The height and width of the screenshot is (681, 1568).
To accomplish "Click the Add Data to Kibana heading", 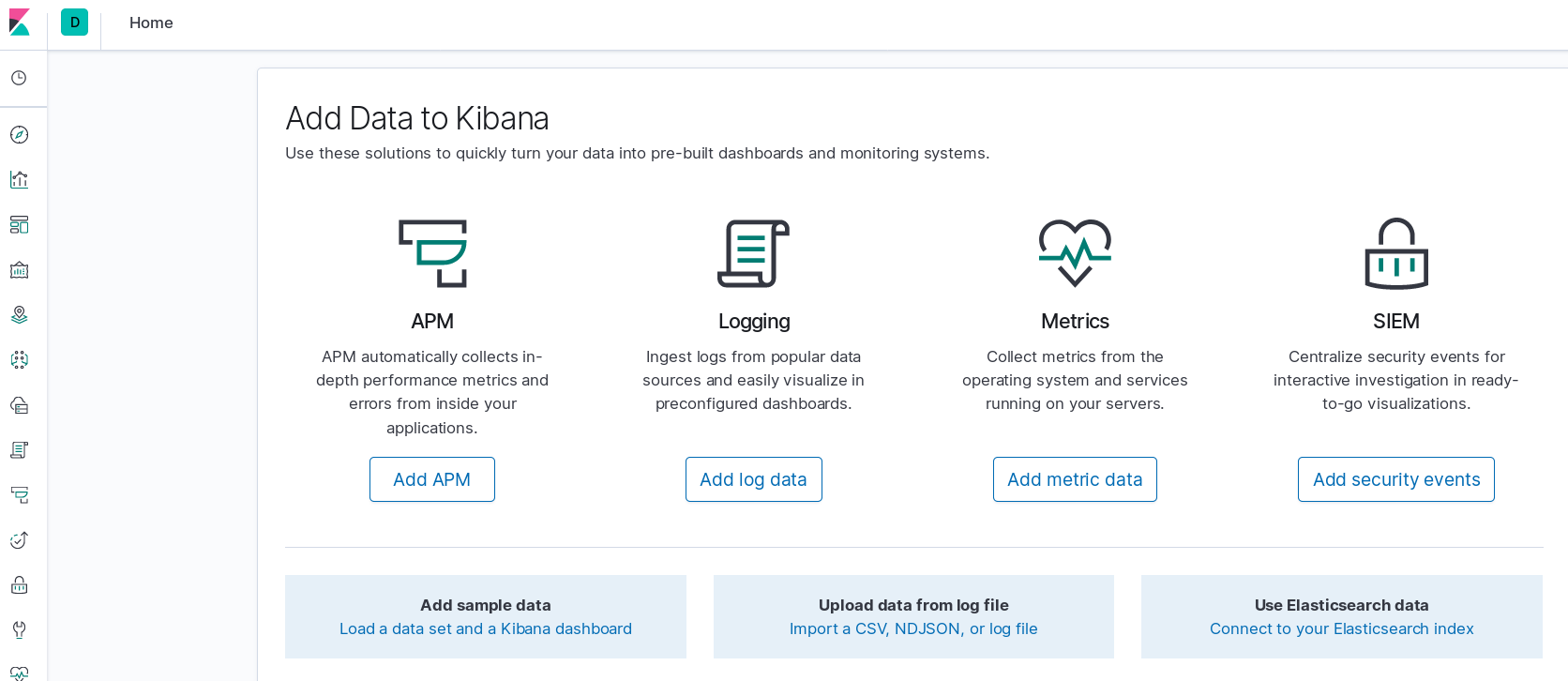I will click(x=417, y=118).
